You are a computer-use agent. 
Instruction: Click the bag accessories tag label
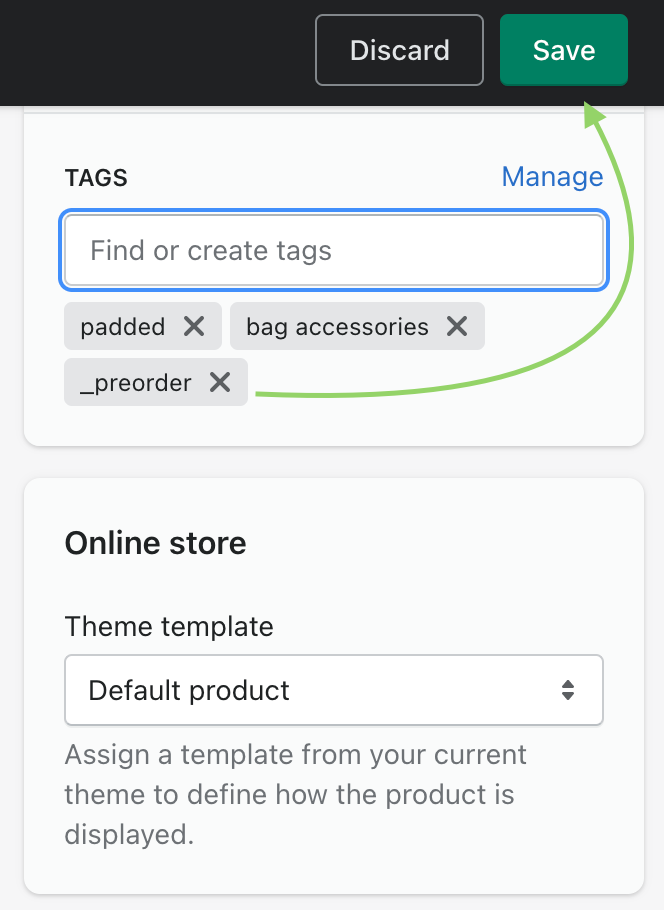click(337, 326)
